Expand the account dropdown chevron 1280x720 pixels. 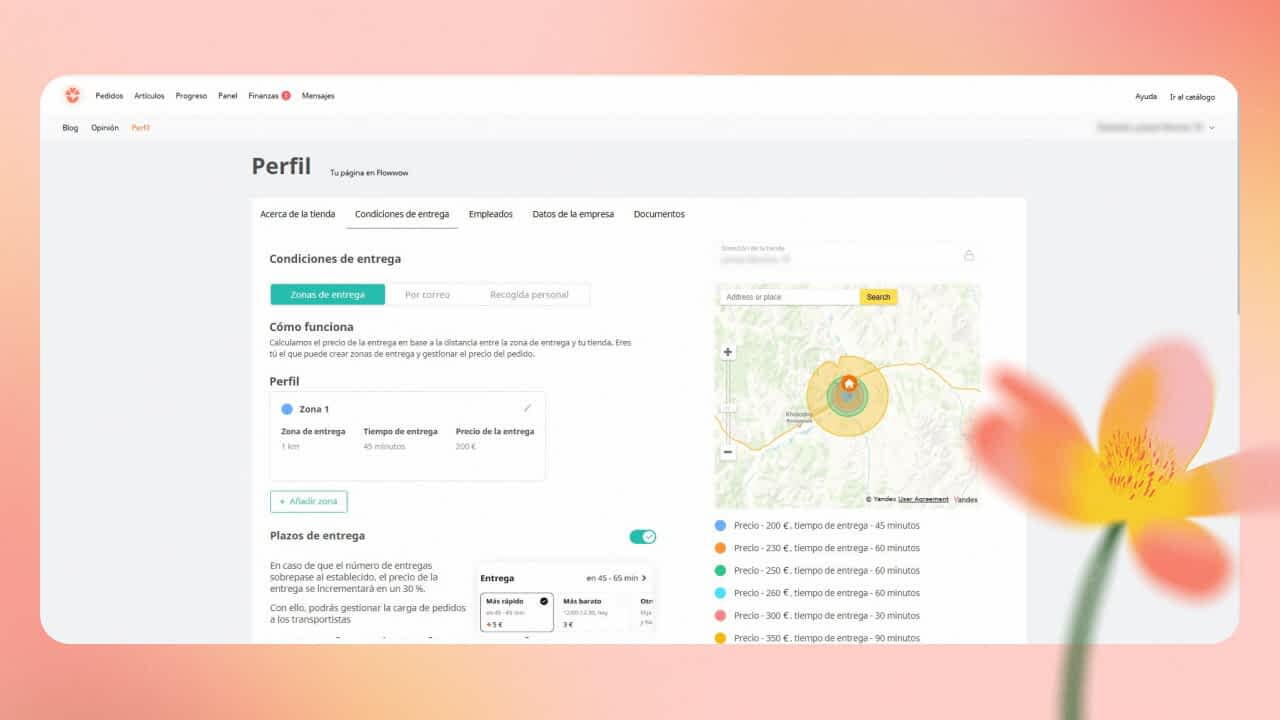click(x=1212, y=128)
